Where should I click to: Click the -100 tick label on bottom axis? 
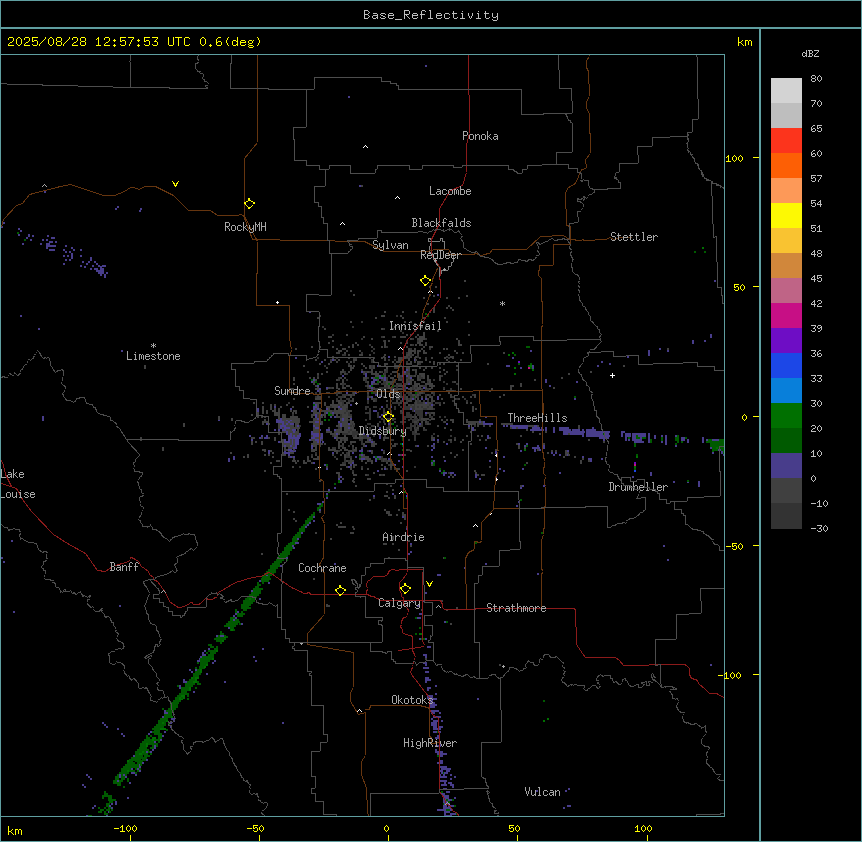(125, 828)
